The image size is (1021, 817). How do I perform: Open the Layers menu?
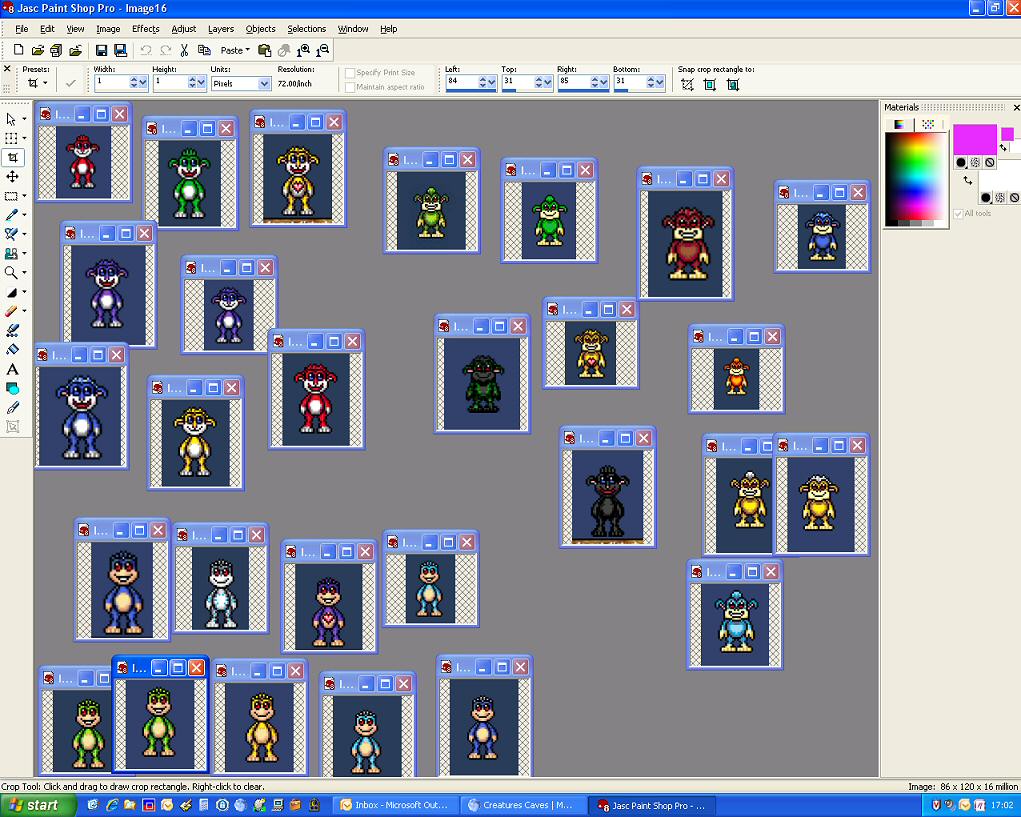tap(220, 29)
